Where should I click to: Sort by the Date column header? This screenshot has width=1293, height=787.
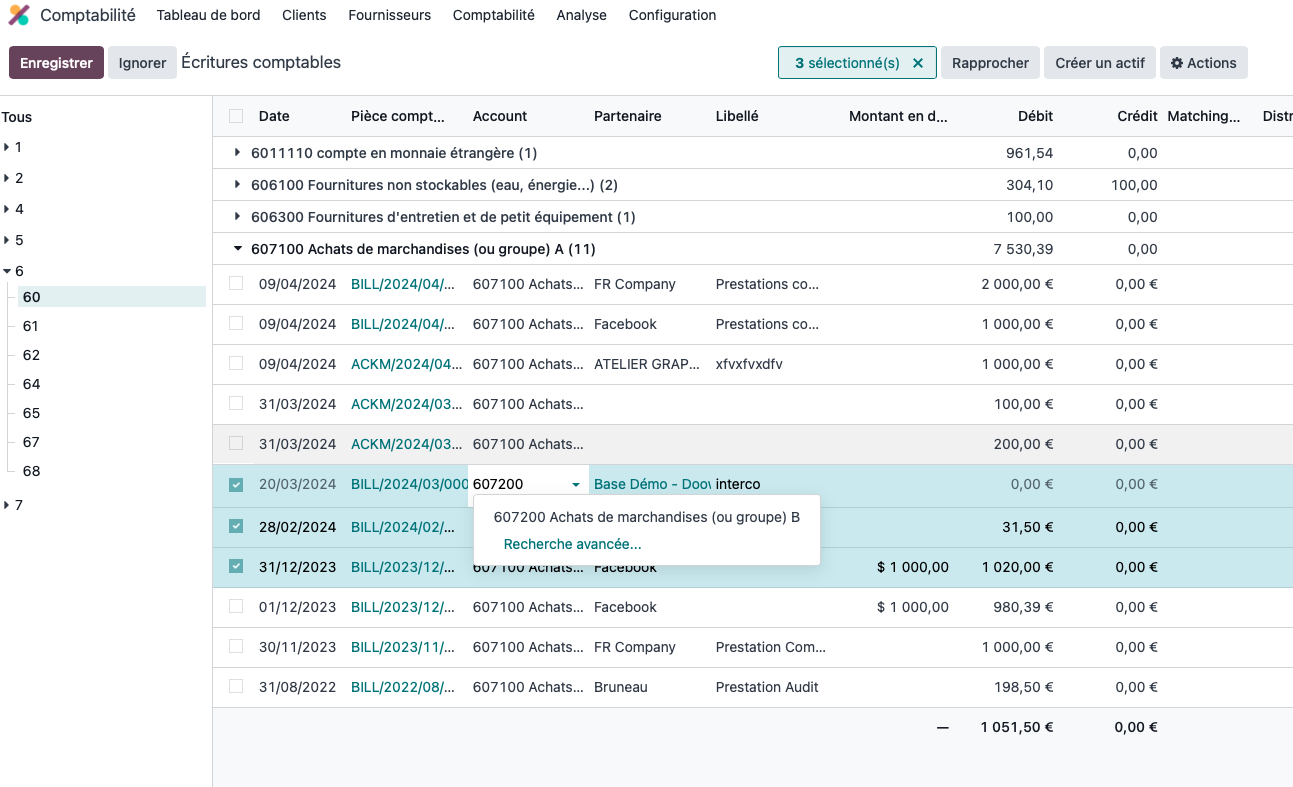274,116
